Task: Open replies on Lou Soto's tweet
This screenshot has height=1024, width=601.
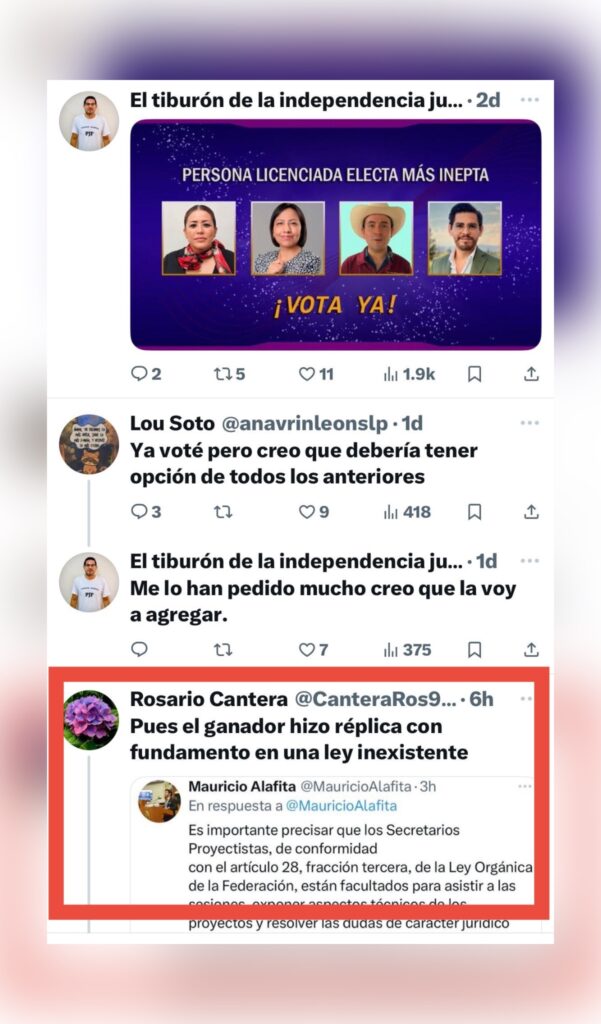Action: tap(146, 512)
